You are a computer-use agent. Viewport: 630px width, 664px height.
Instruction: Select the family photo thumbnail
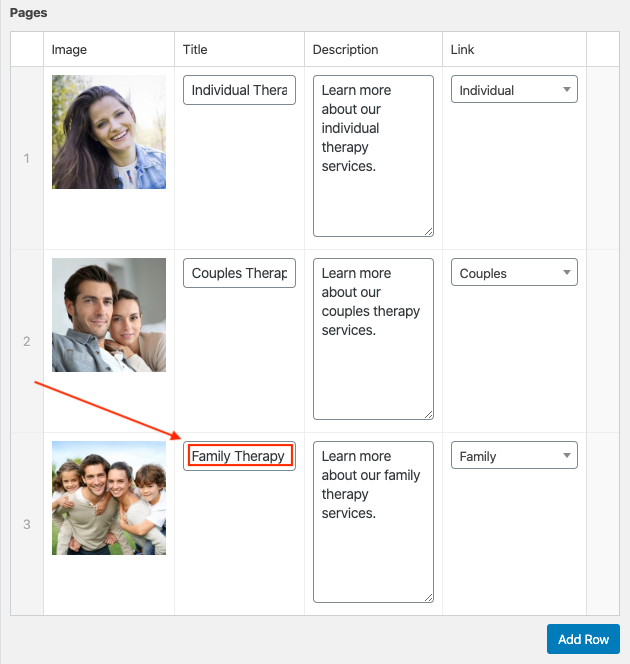click(109, 498)
